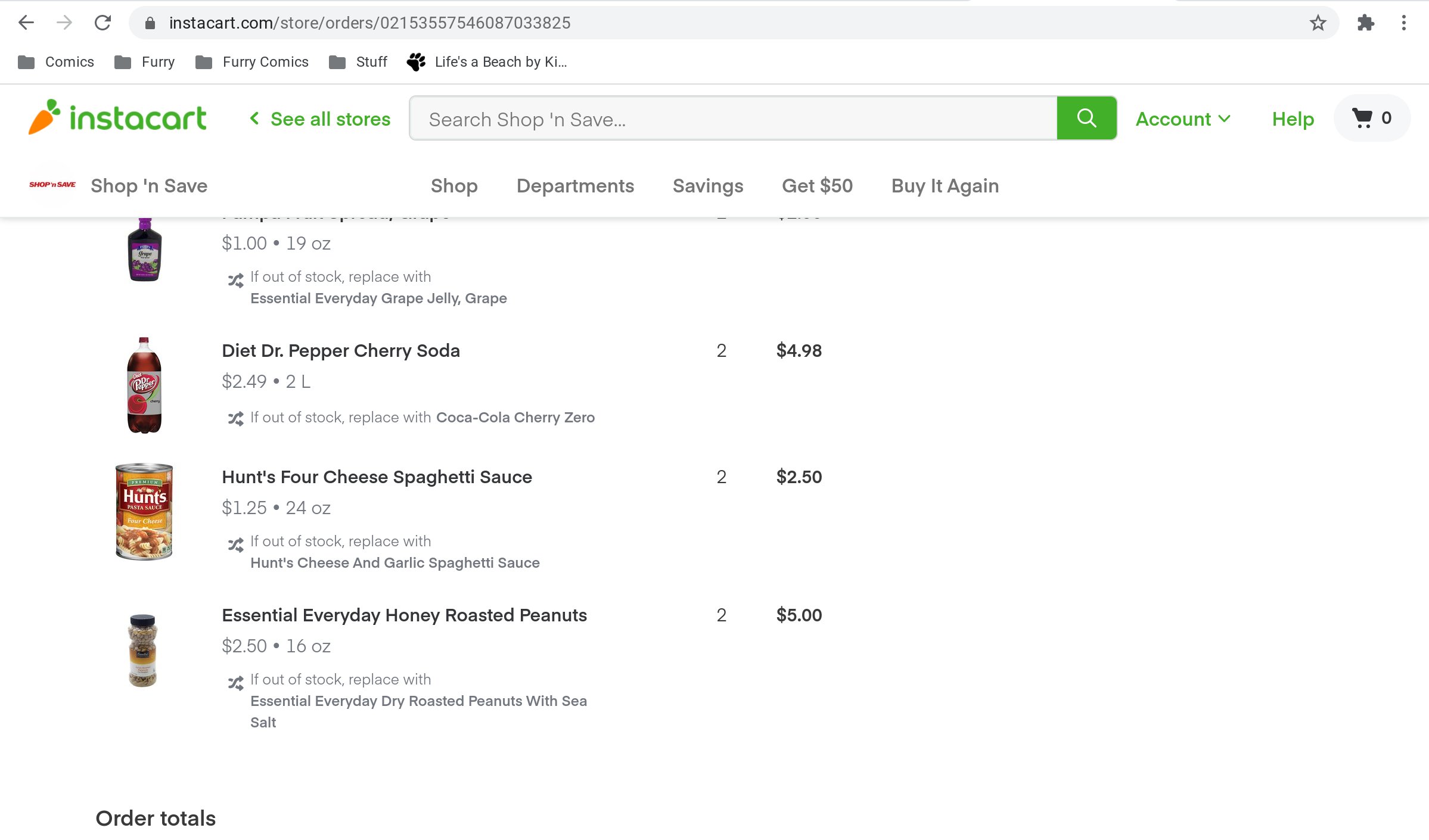Bookmark this page with the star icon
The width and height of the screenshot is (1429, 840).
pyautogui.click(x=1318, y=23)
